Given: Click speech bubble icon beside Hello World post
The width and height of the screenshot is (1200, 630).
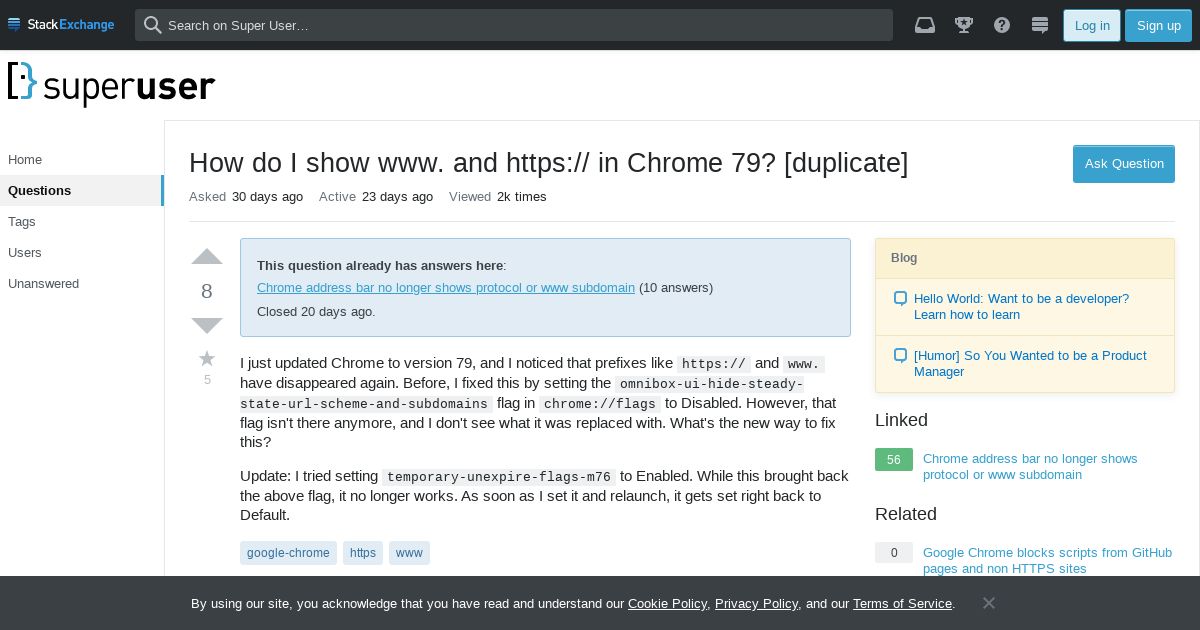Looking at the screenshot, I should [x=900, y=299].
